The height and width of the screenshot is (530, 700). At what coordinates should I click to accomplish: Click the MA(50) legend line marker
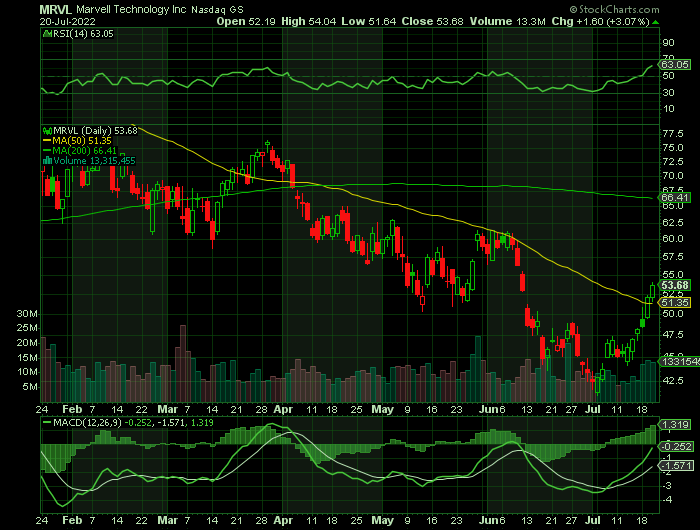click(x=45, y=140)
